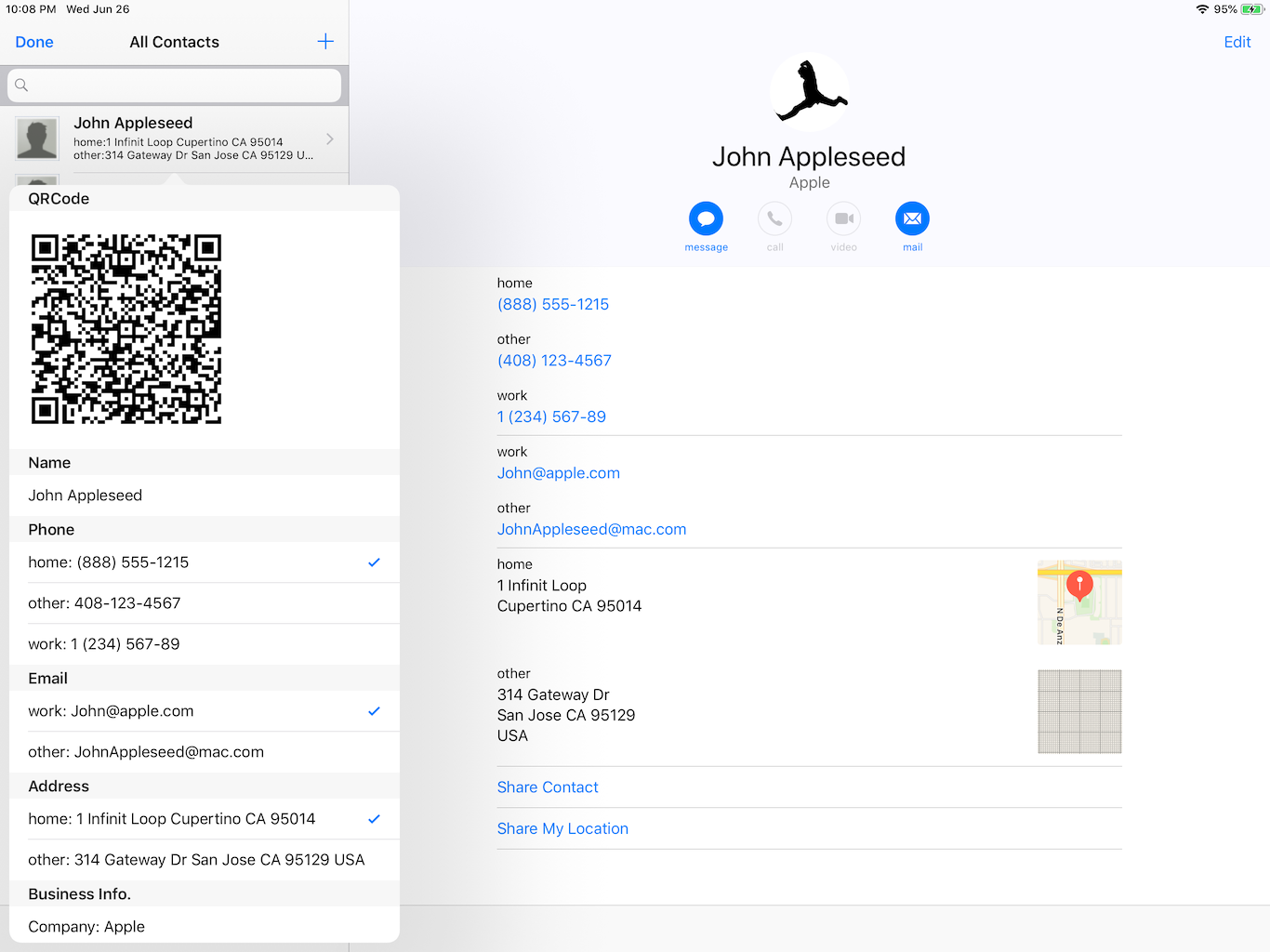This screenshot has width=1270, height=952.
Task: Tap John Appleseed name in contact list
Action: click(x=133, y=123)
